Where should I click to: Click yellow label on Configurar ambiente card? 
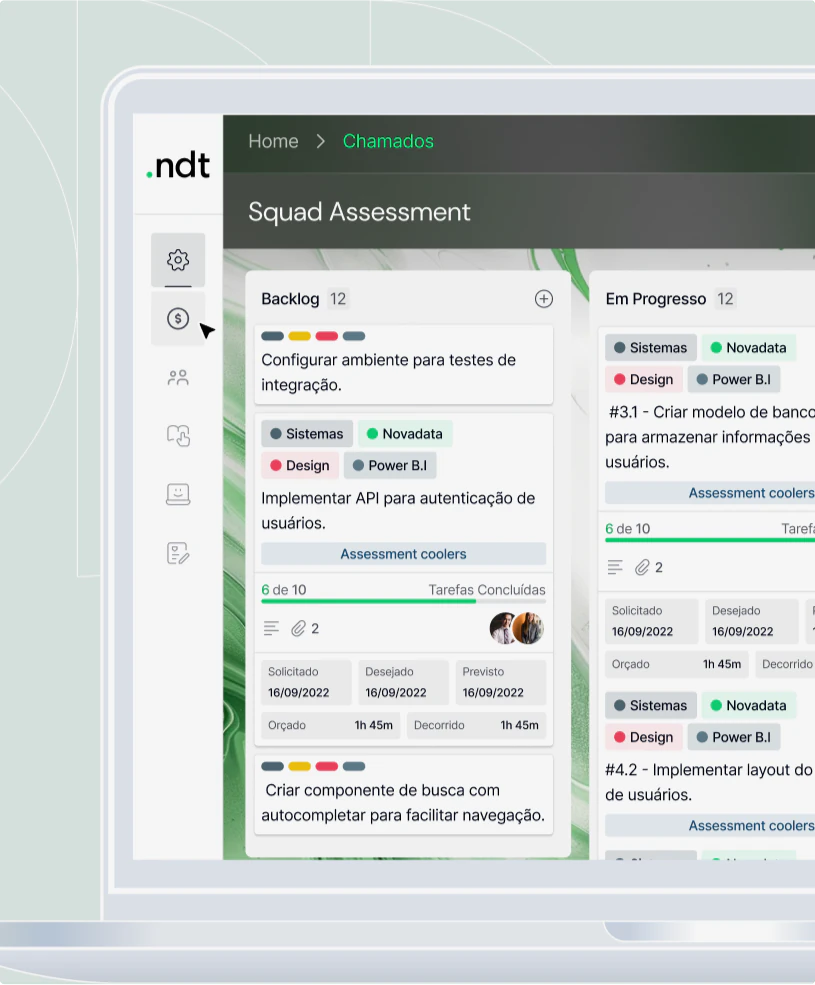pyautogui.click(x=299, y=336)
